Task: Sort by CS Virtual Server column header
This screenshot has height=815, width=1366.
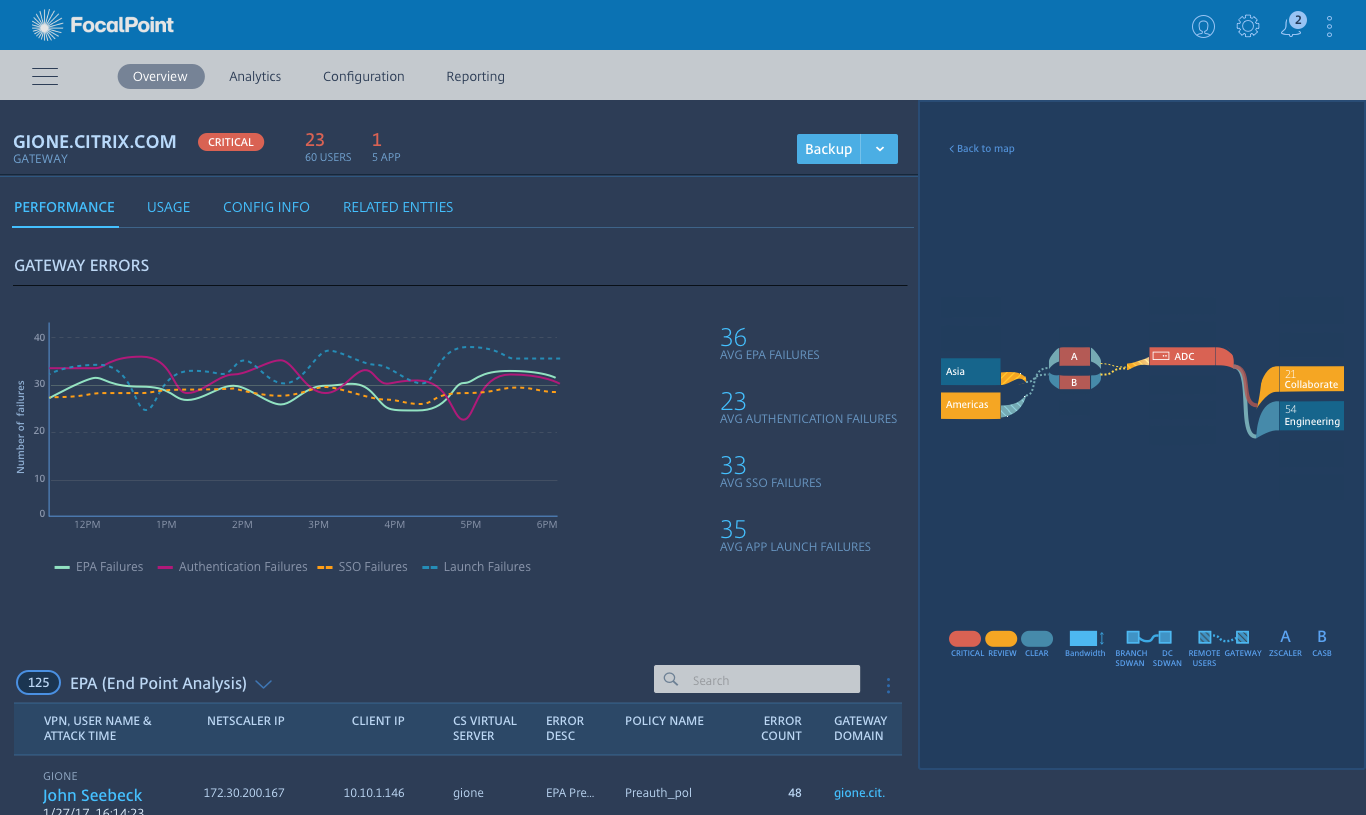Action: (485, 728)
